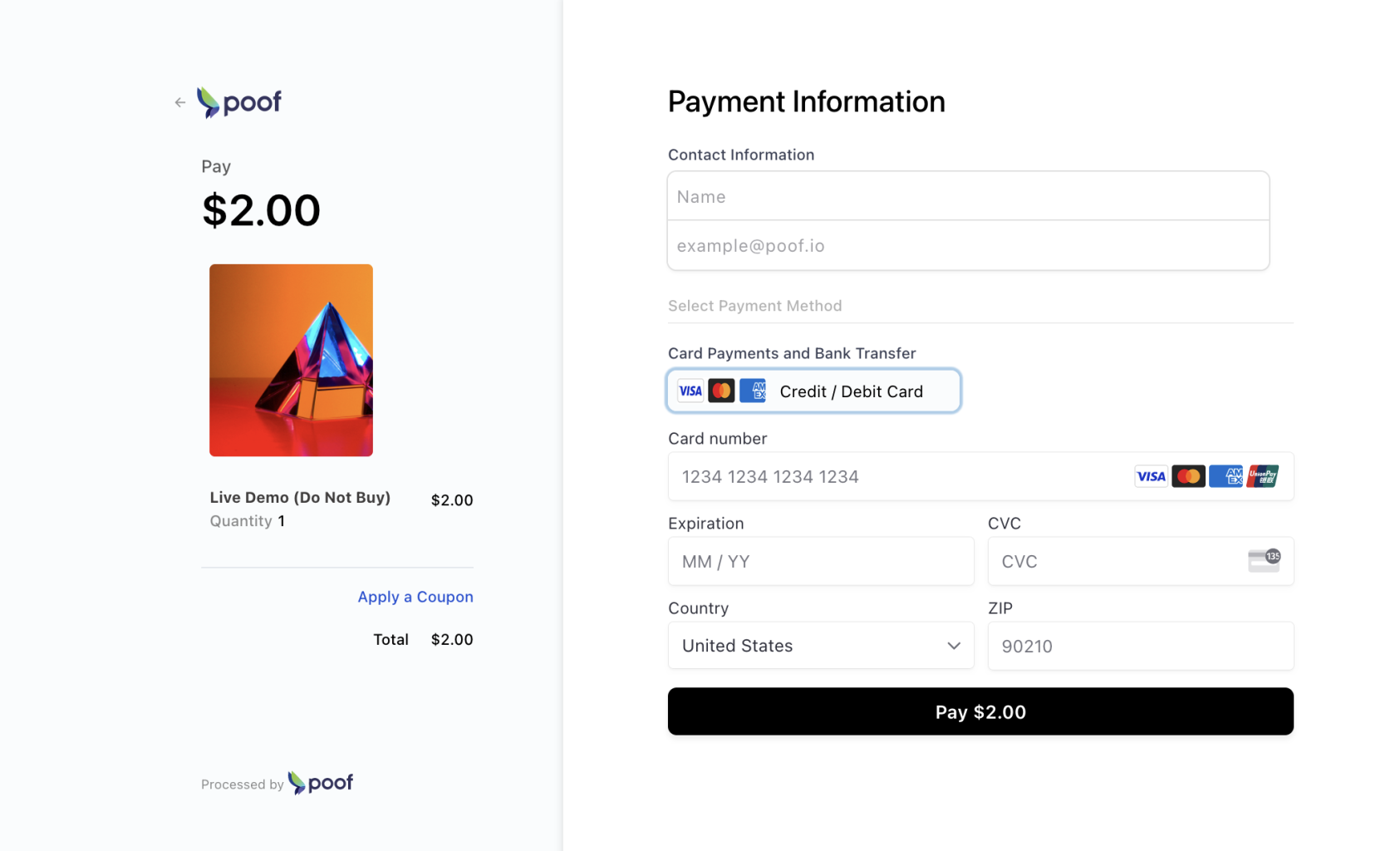This screenshot has height=851, width=1400.
Task: Click the MM / YY expiration field
Action: click(821, 561)
